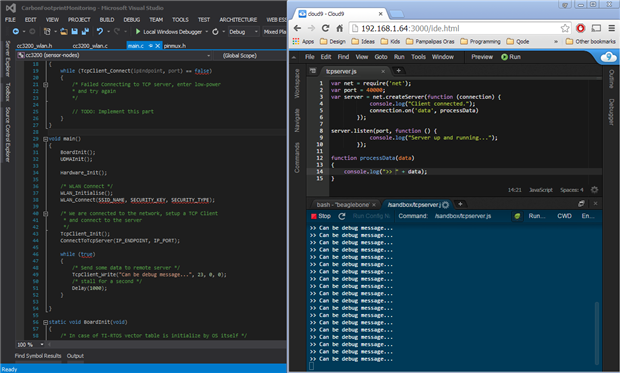This screenshot has height=373, width=620.
Task: Open the Mixed Platforms dropdown
Action: 274,32
